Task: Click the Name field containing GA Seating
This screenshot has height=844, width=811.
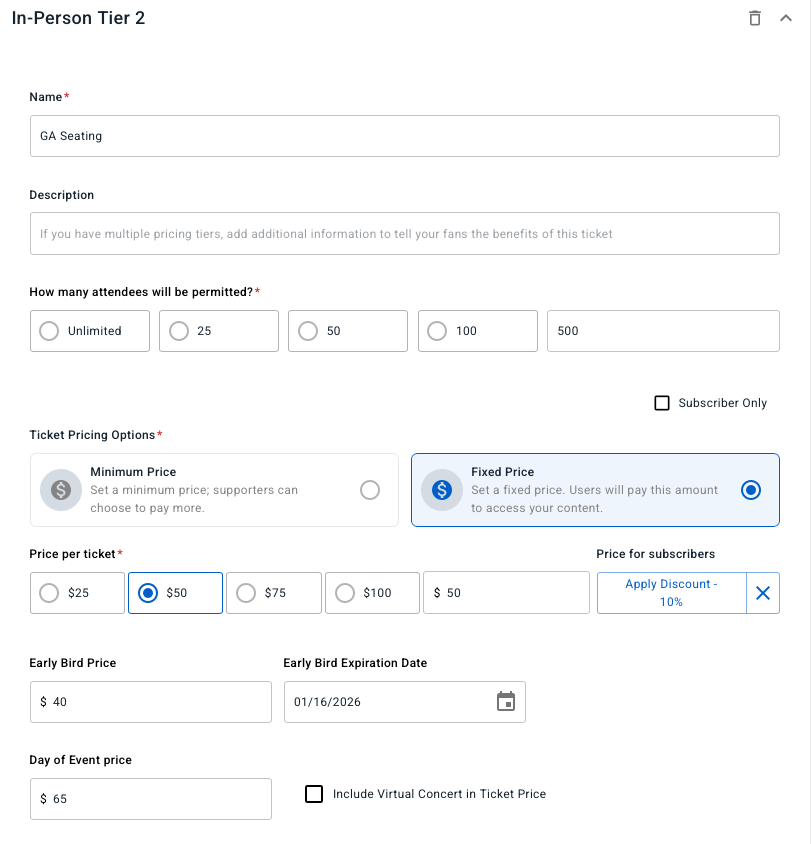Action: 404,136
